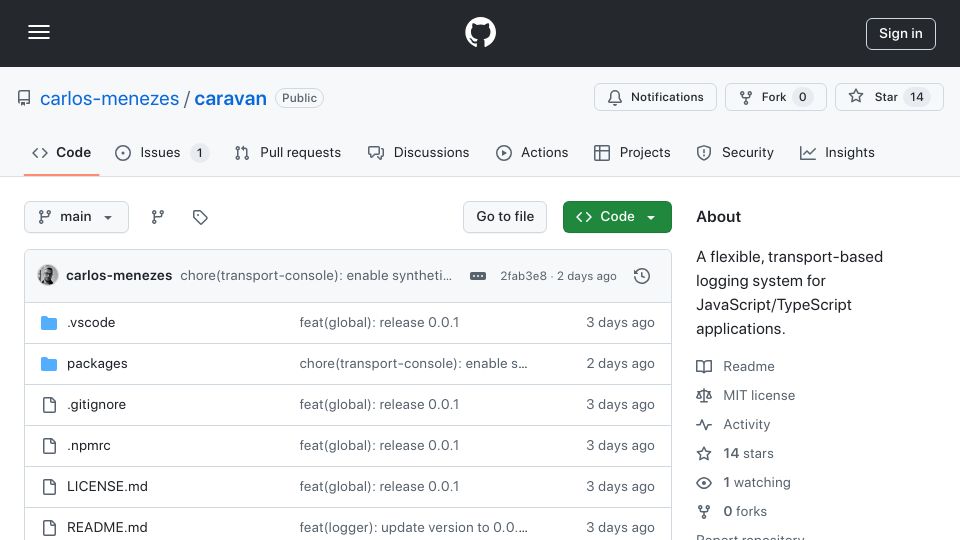960x540 pixels.
Task: View tags via the tag icon
Action: [200, 217]
